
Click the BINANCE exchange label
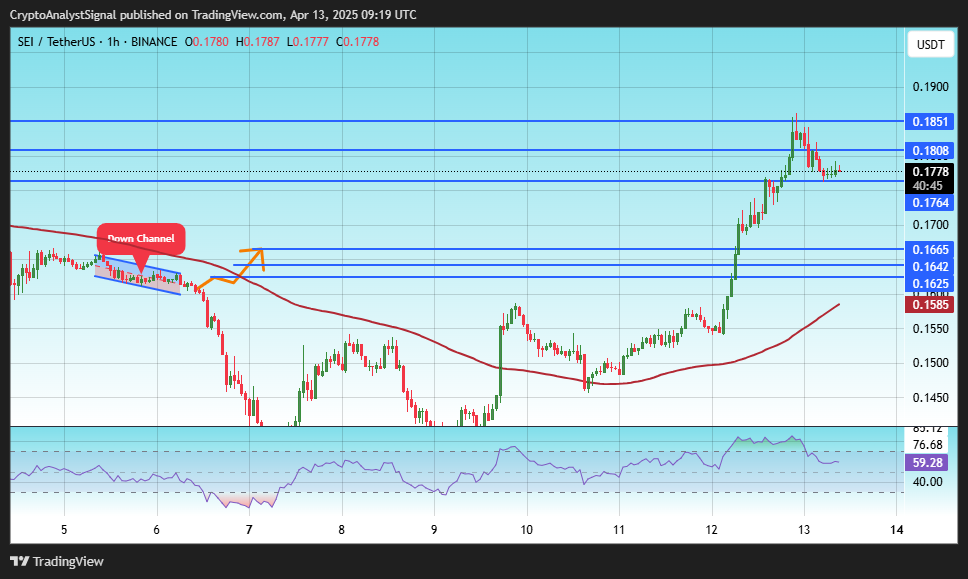[x=154, y=42]
